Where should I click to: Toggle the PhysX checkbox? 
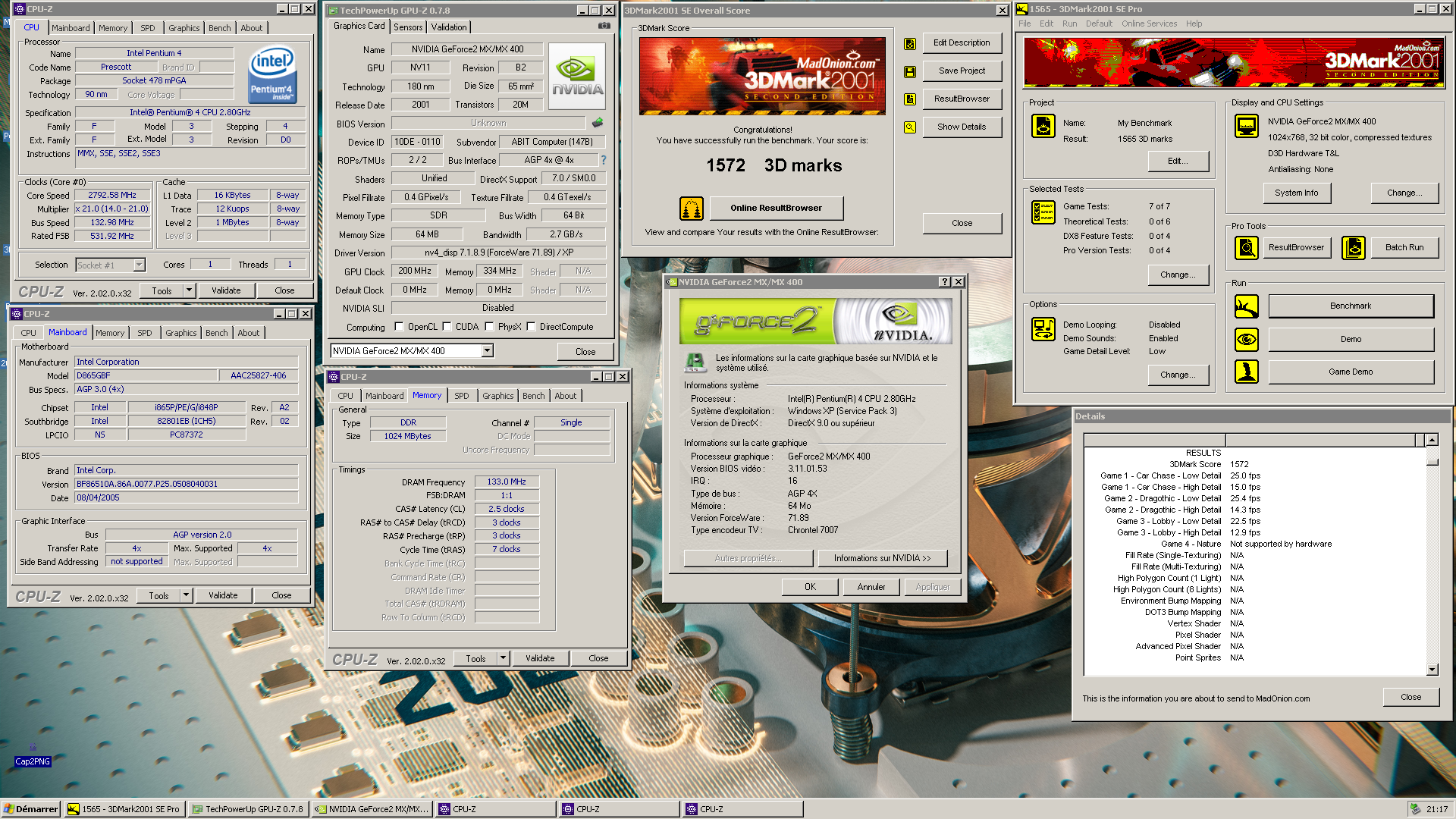pyautogui.click(x=490, y=327)
